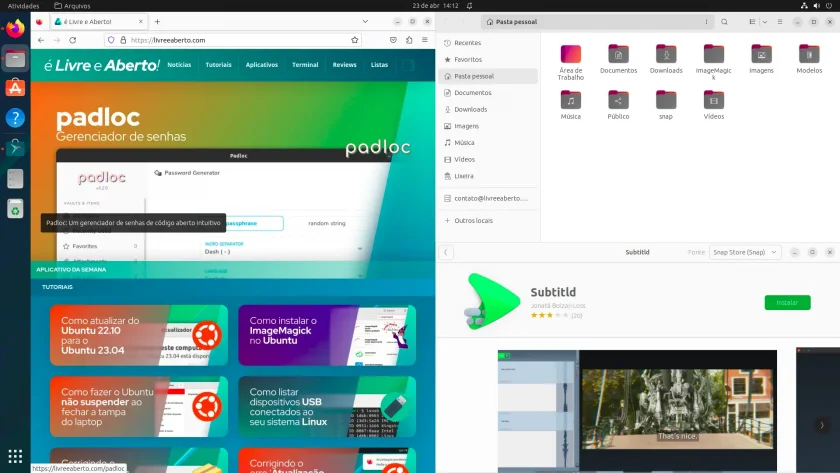Open the Files window main menu

coord(780,22)
